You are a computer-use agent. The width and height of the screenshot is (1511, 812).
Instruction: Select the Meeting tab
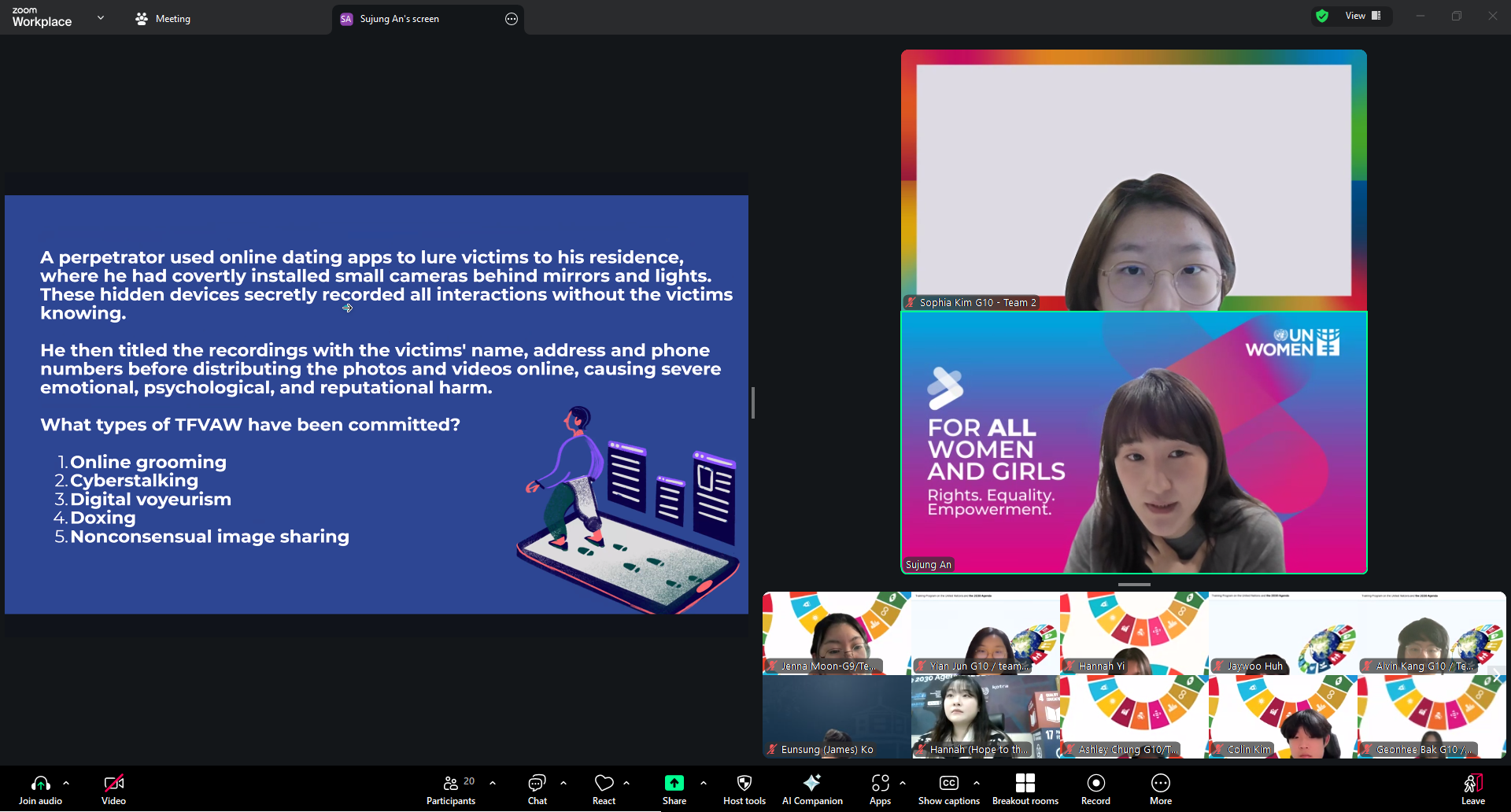click(163, 19)
